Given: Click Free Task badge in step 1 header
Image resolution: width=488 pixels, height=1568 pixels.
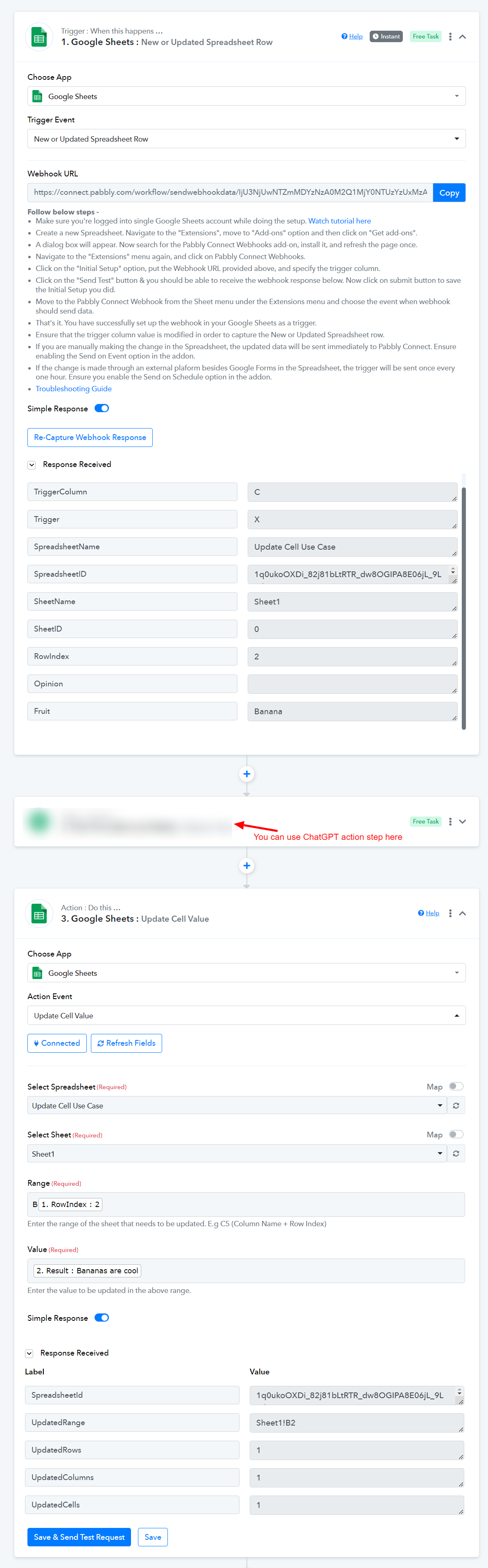Looking at the screenshot, I should pos(425,36).
